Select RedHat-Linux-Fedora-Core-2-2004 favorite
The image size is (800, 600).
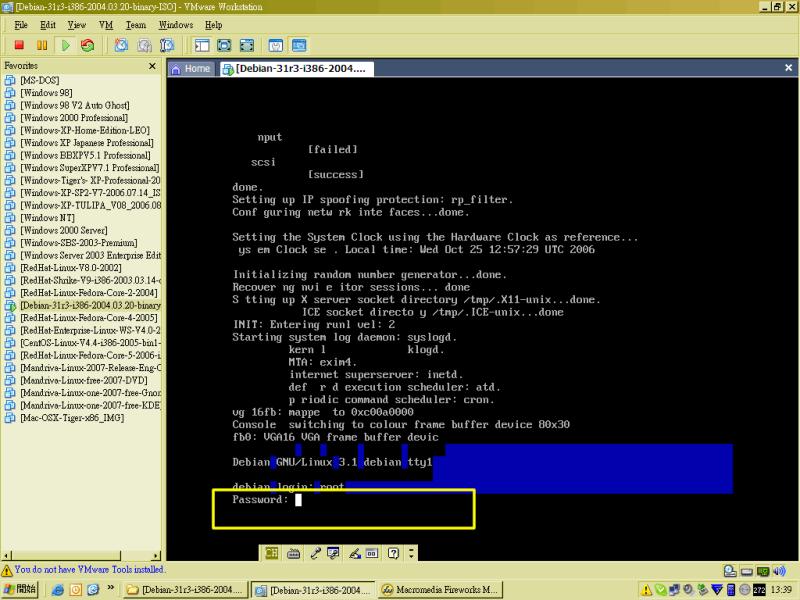click(x=89, y=293)
